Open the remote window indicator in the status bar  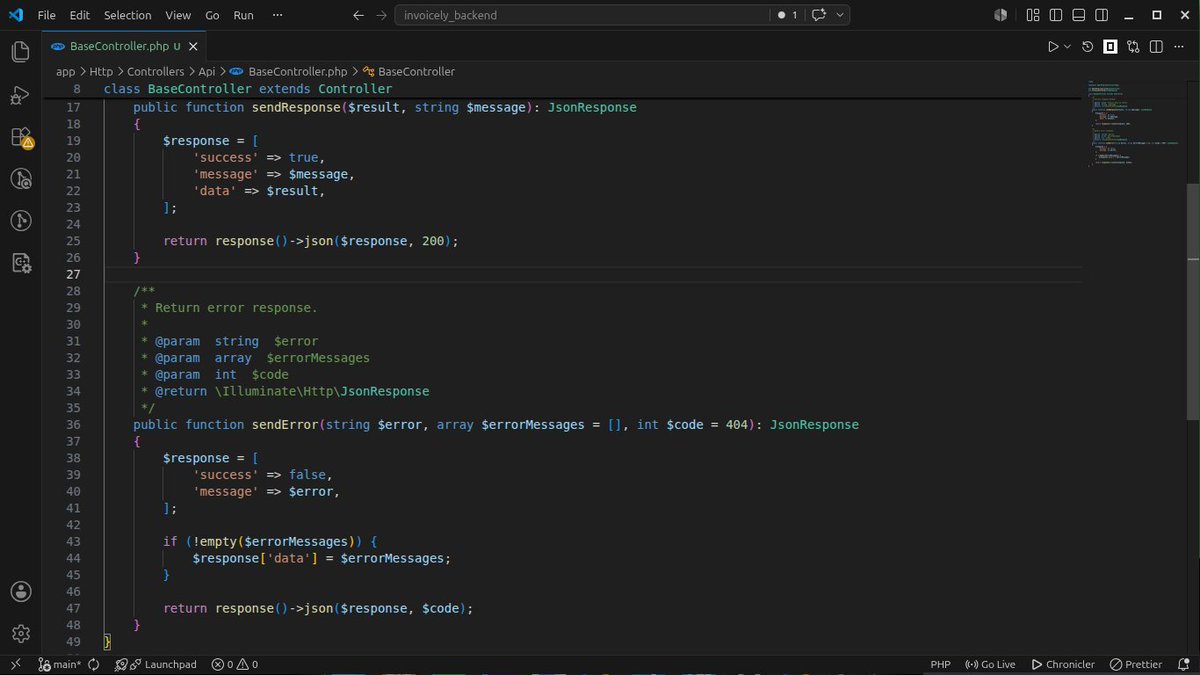[x=15, y=664]
